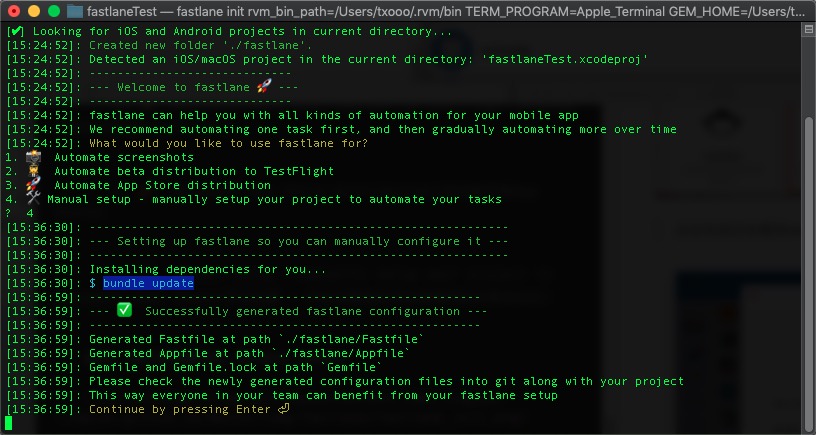Click the yellow minimize window button
Image resolution: width=816 pixels, height=435 pixels.
pyautogui.click(x=34, y=11)
